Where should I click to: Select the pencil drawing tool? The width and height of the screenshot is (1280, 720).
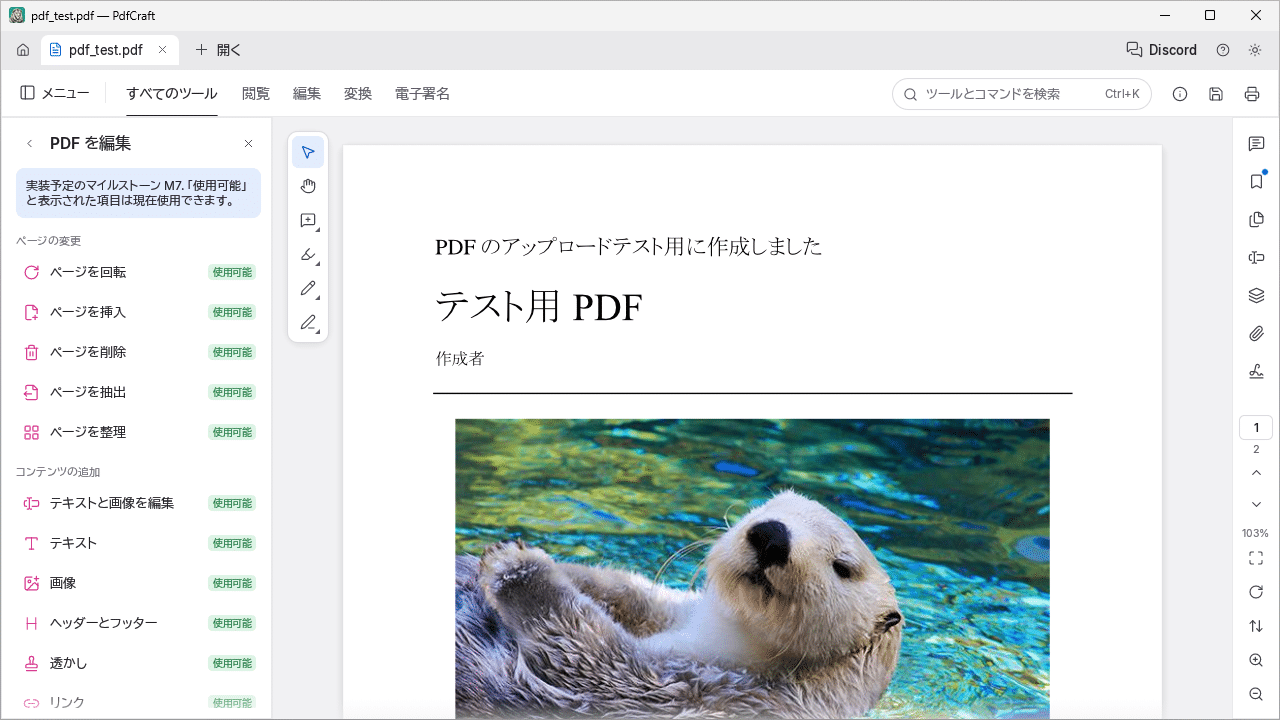tap(308, 288)
